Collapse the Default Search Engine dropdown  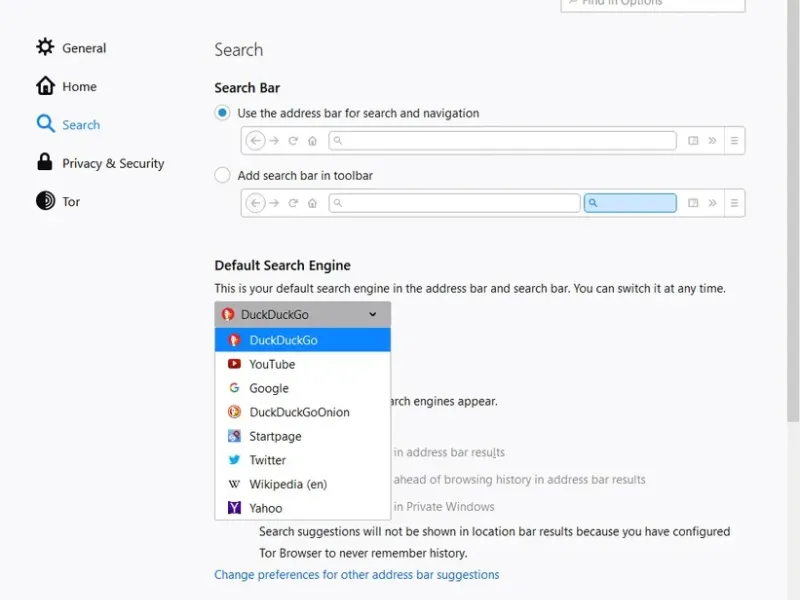coord(302,314)
